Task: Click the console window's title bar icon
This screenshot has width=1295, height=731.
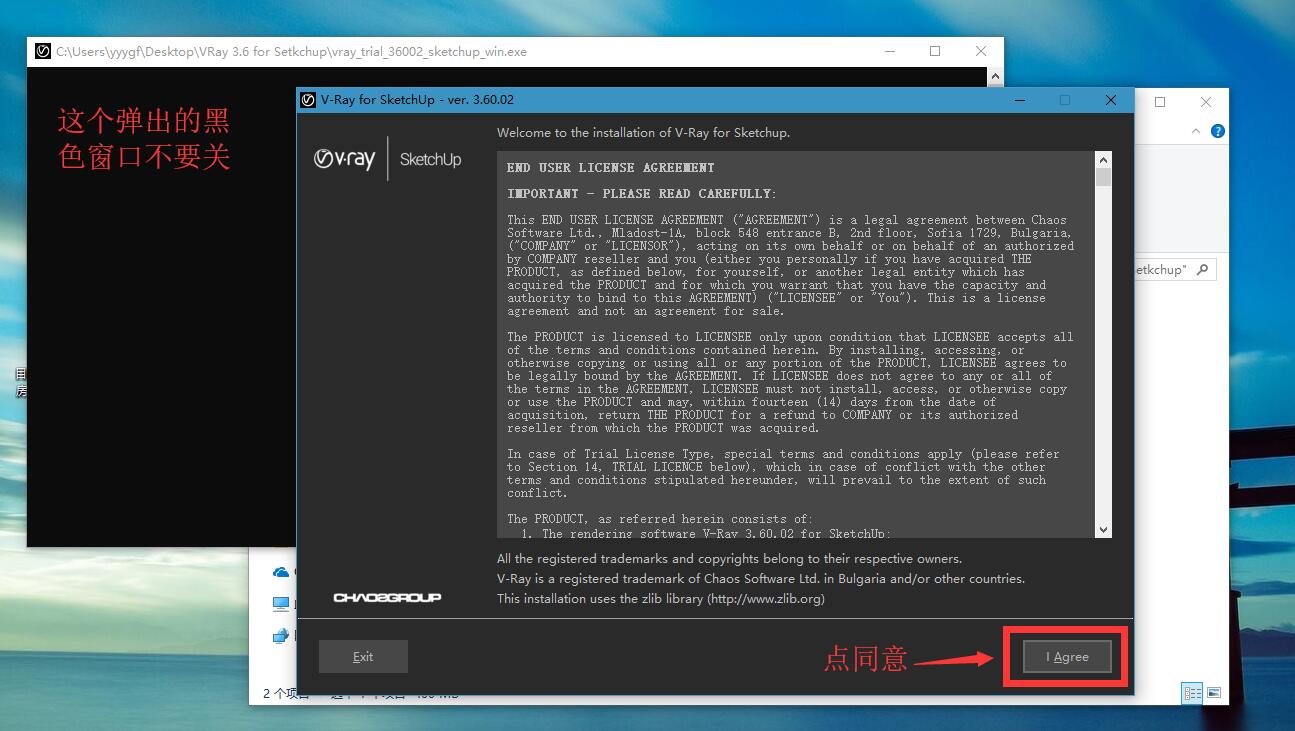Action: 42,51
